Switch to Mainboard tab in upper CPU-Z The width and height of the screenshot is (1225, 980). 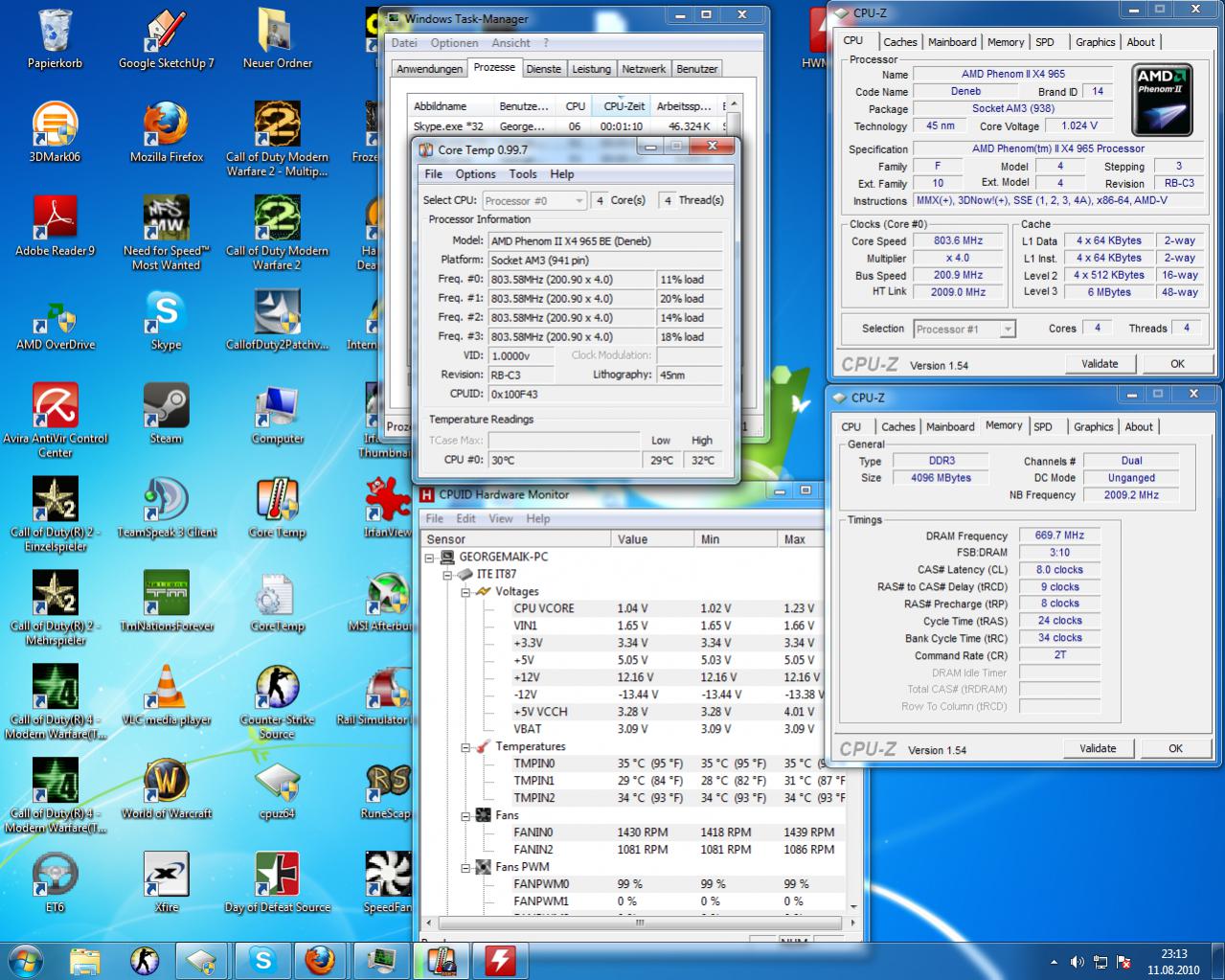(952, 42)
